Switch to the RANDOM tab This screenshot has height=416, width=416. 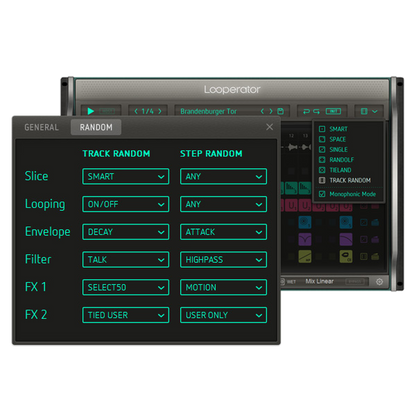pyautogui.click(x=96, y=127)
